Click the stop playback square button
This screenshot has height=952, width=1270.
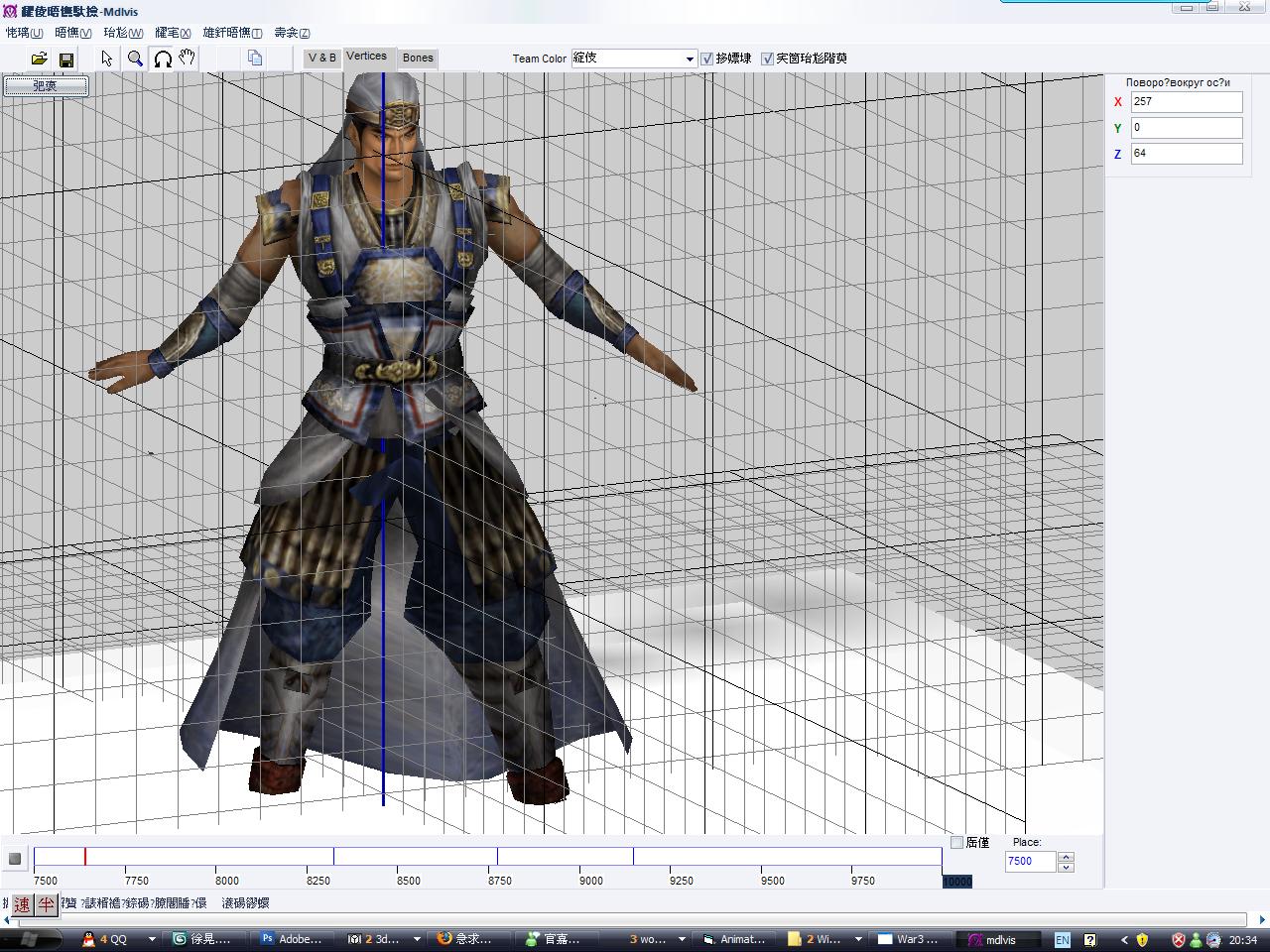15,859
